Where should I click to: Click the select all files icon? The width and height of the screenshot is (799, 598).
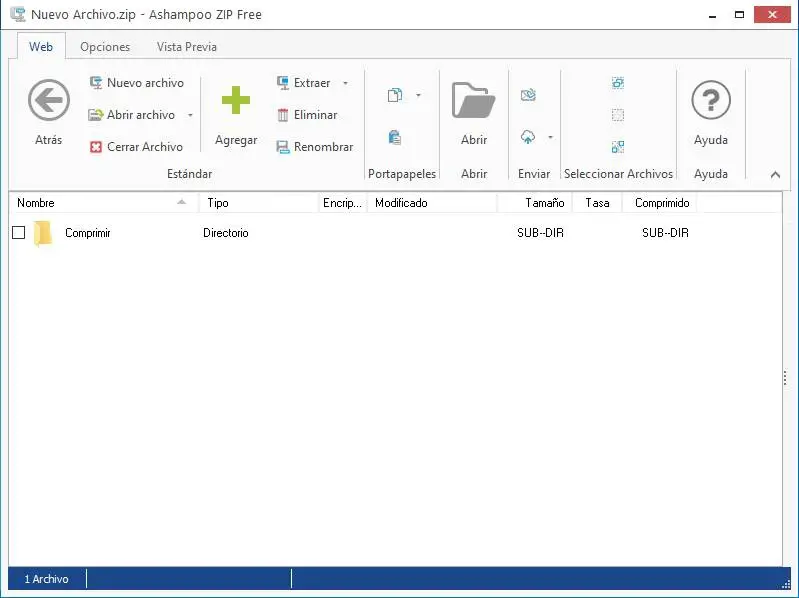coord(618,83)
